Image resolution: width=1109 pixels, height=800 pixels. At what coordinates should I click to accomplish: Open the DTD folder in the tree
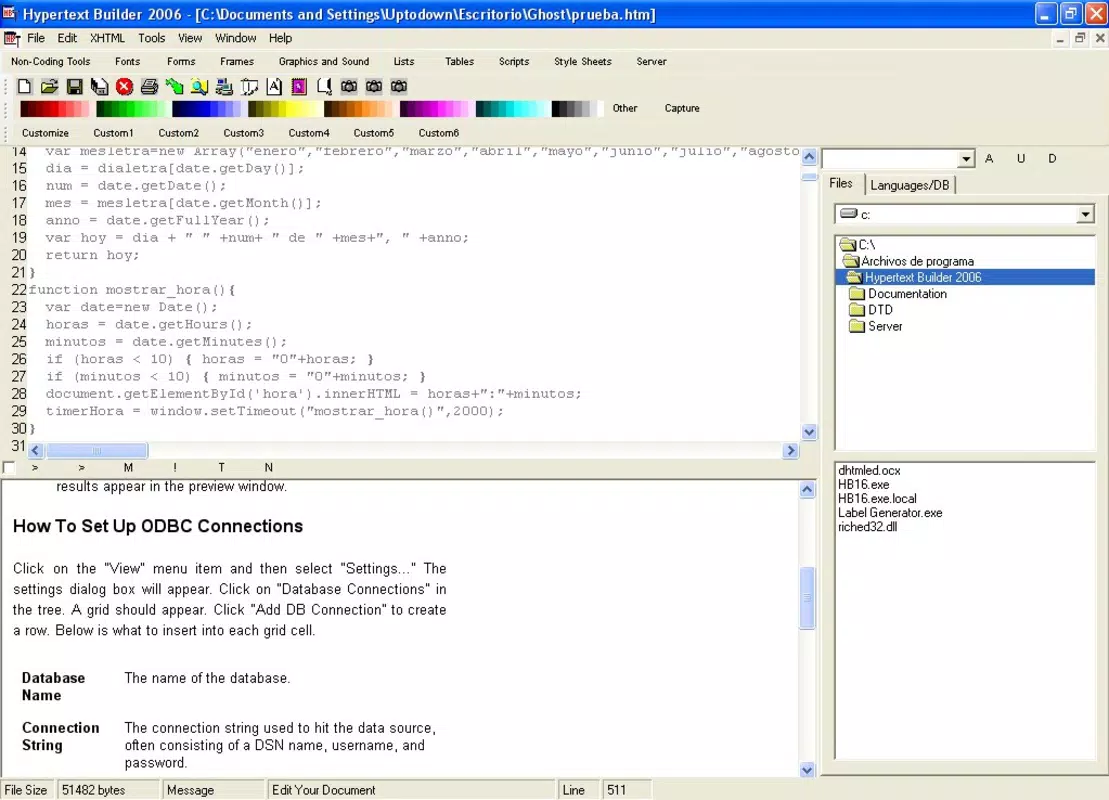(x=871, y=310)
